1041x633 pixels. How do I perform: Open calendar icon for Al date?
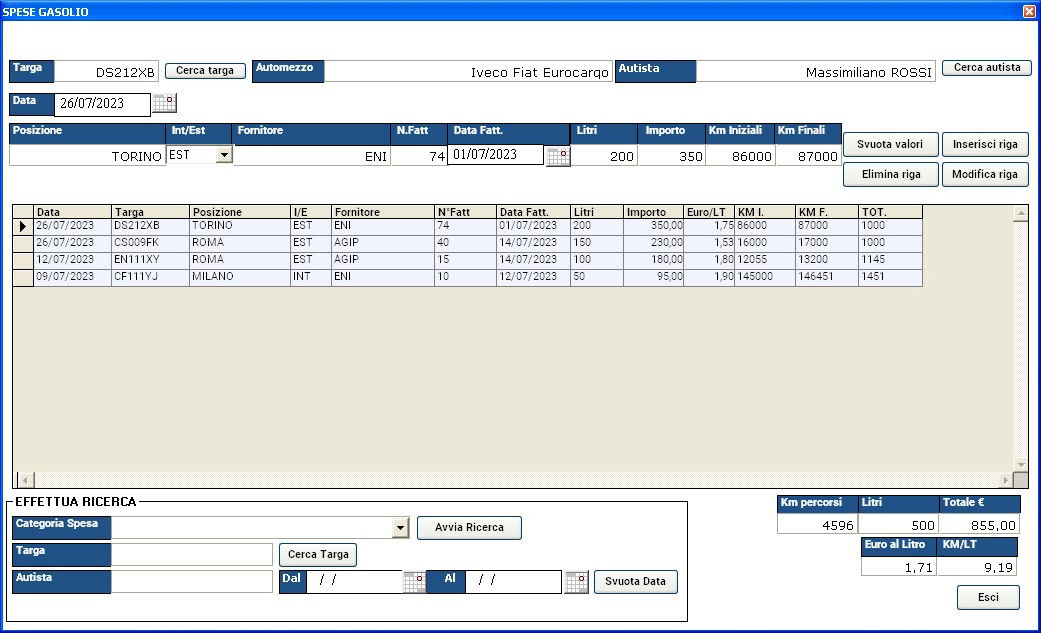(576, 582)
